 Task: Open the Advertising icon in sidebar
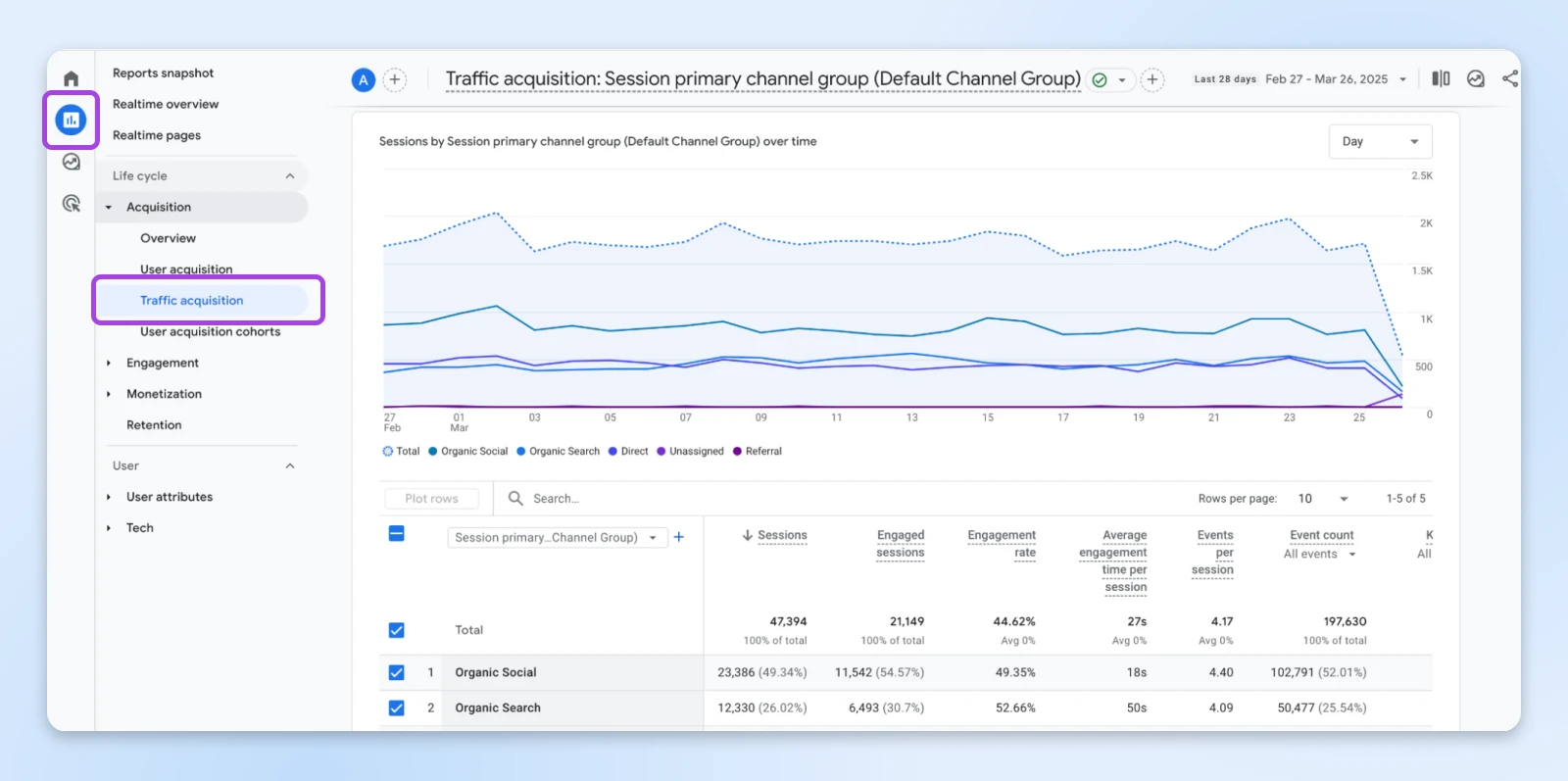(71, 203)
